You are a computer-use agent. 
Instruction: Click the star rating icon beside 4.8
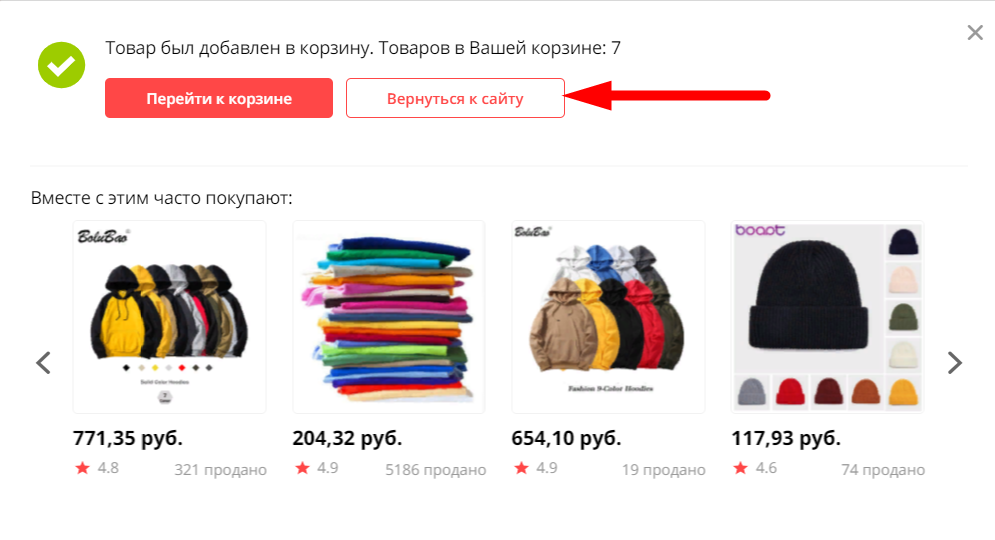point(82,468)
